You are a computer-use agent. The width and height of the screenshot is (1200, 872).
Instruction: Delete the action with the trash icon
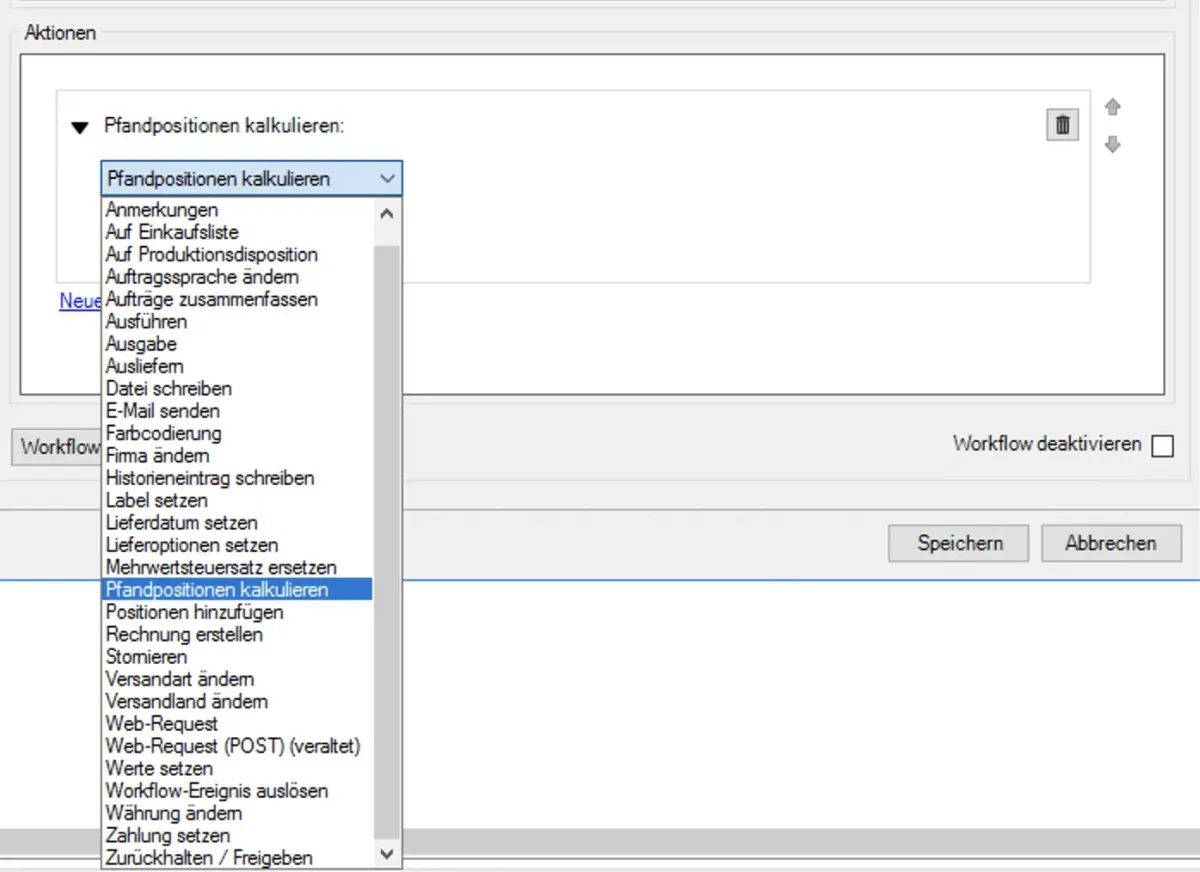[1062, 125]
